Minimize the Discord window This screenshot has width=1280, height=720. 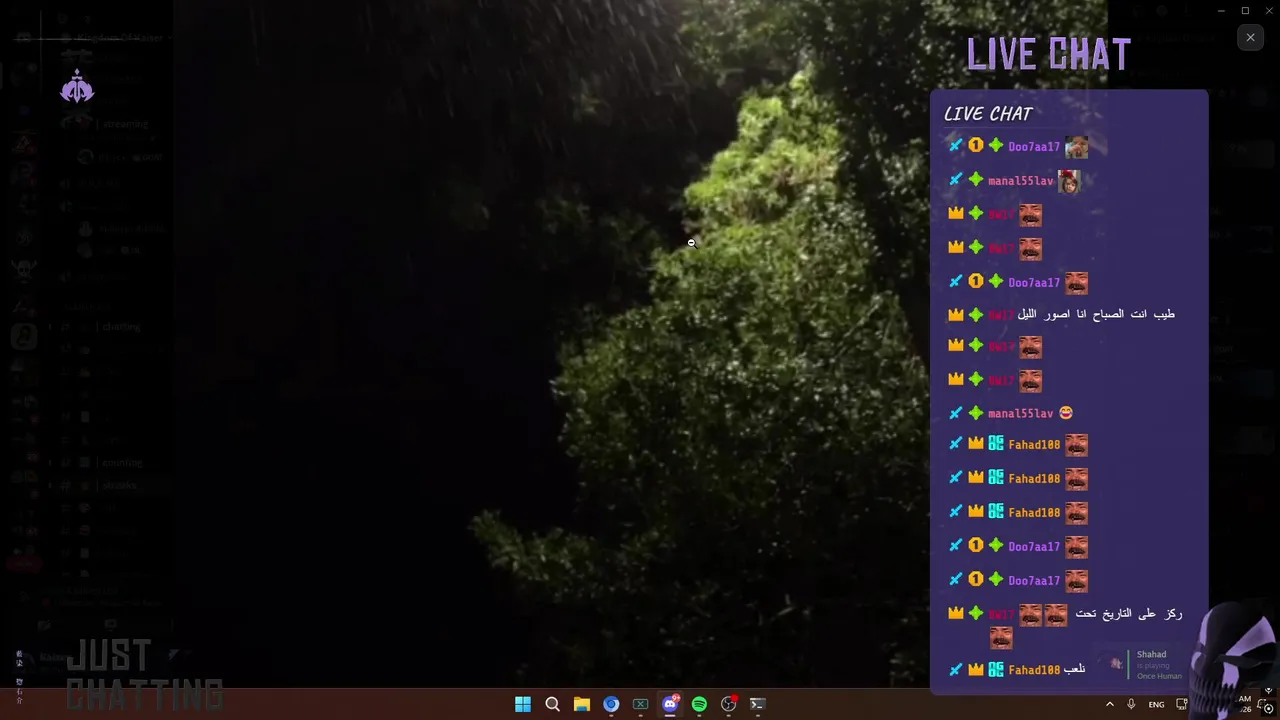pos(1221,11)
